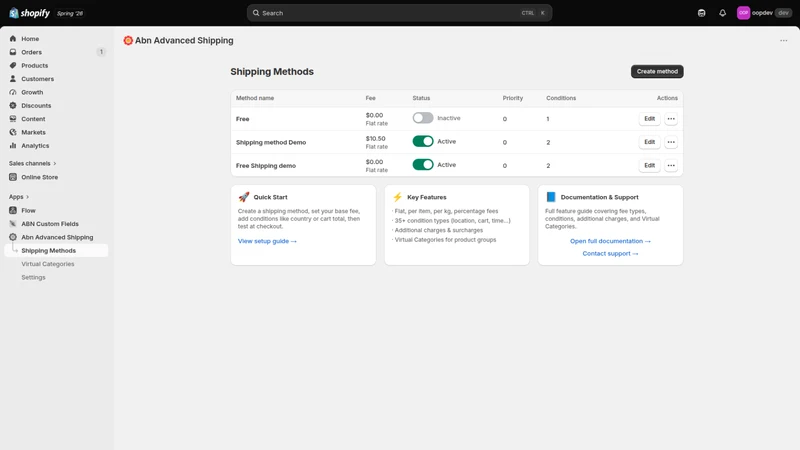Click the Contact support link

pyautogui.click(x=610, y=254)
